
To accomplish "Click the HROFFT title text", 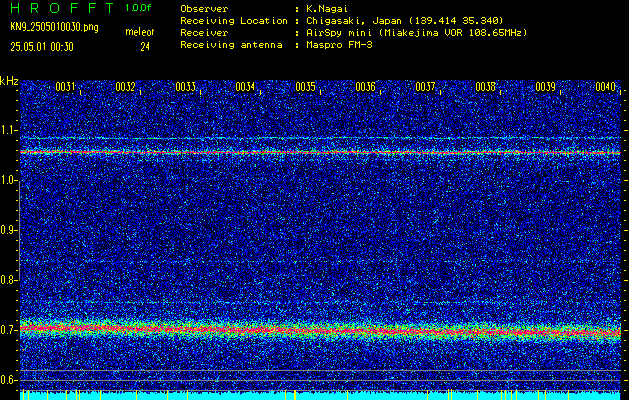I will coord(62,8).
